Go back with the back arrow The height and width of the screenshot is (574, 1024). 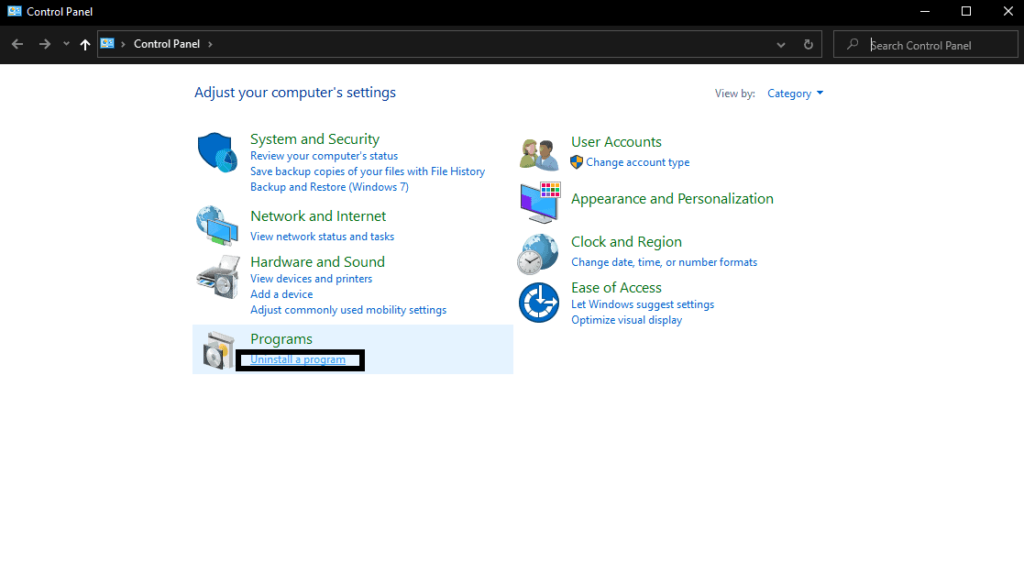click(18, 44)
